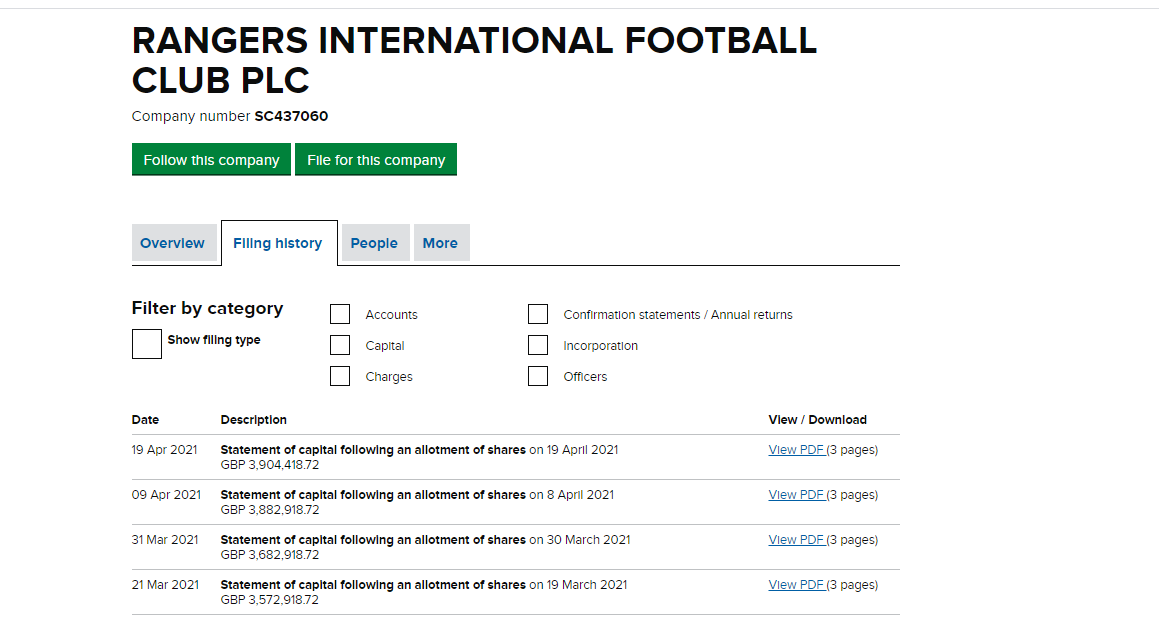The image size is (1159, 620).
Task: Click the Date column header
Action: click(146, 420)
